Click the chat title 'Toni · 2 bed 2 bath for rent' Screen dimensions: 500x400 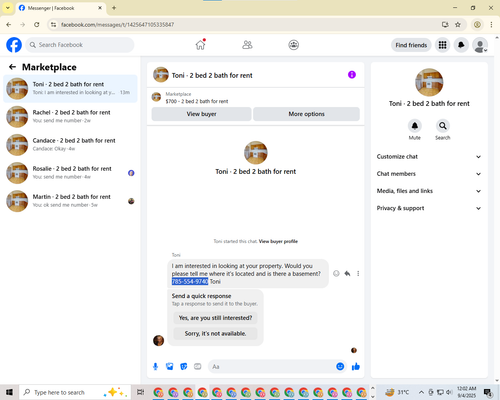[212, 75]
